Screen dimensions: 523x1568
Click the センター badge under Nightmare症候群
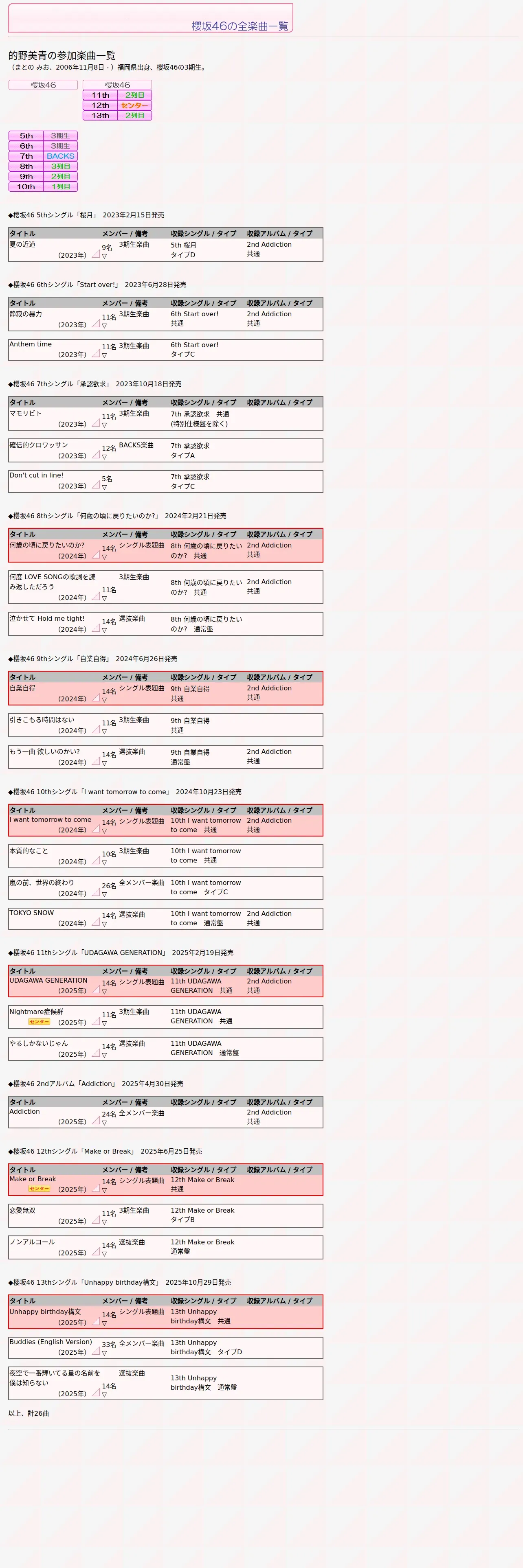[x=39, y=1022]
